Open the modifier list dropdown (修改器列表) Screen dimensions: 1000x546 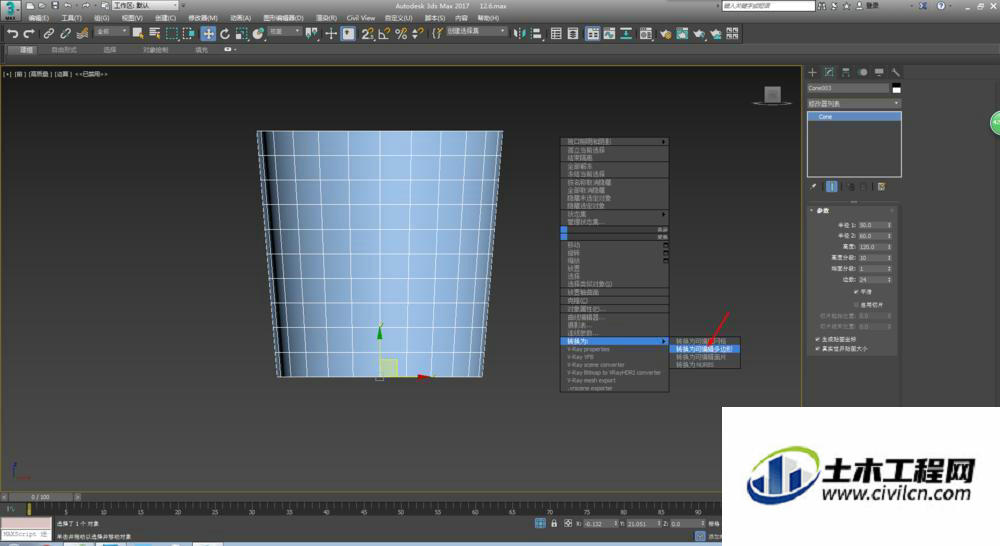pyautogui.click(x=854, y=103)
